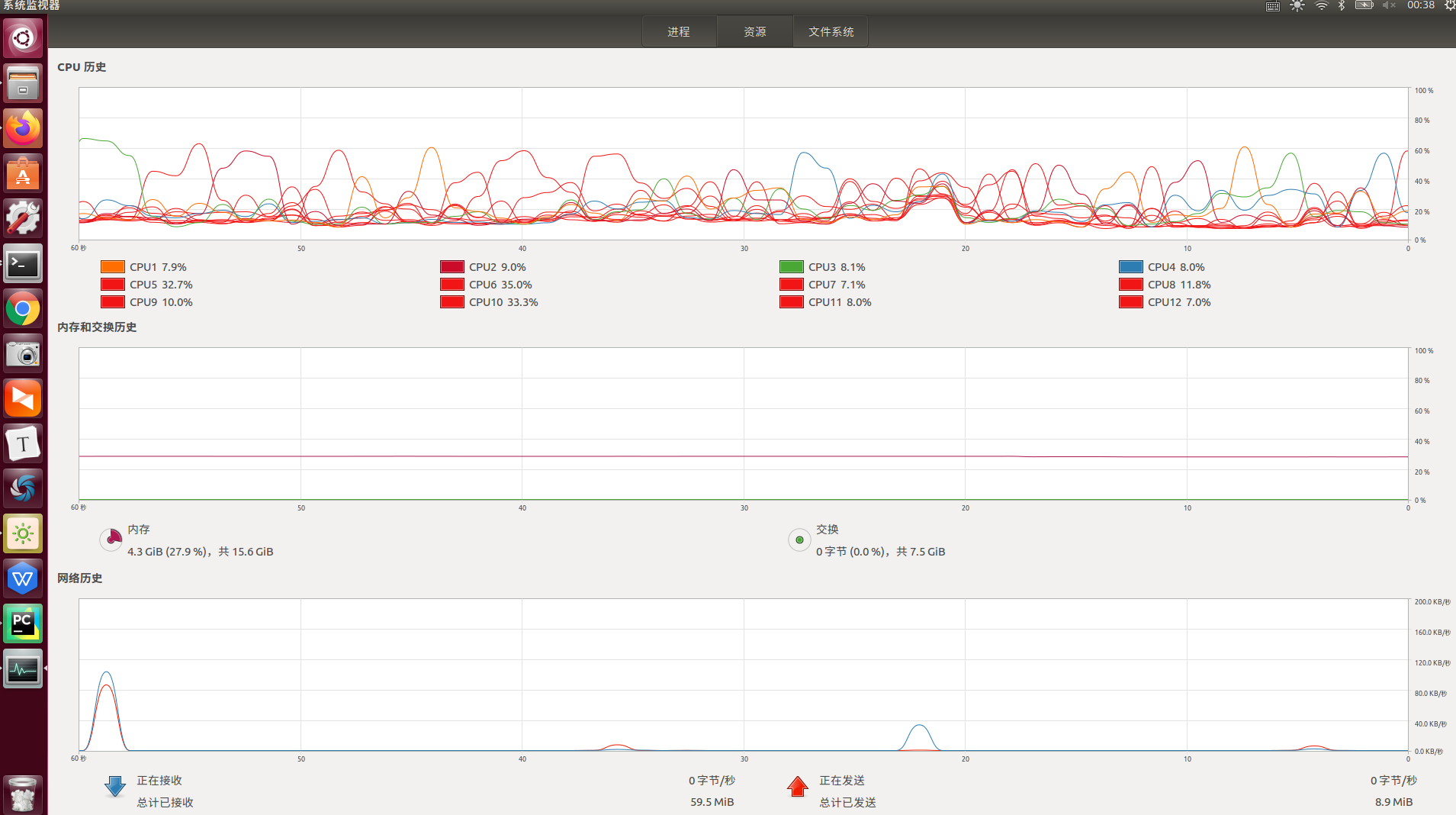Open the system gear menu in top bar

pos(1449,5)
